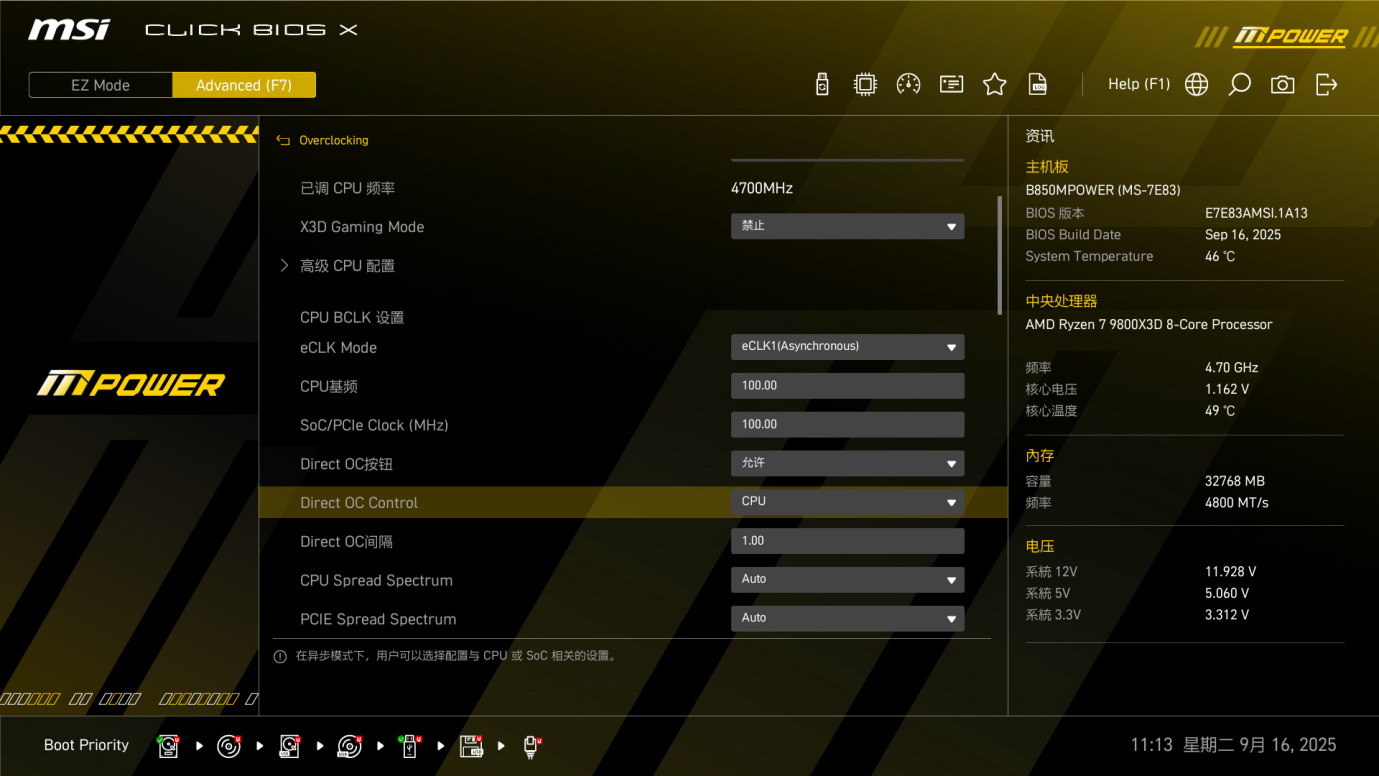Click the Boot Priority label
Viewport: 1379px width, 776px height.
coord(87,745)
